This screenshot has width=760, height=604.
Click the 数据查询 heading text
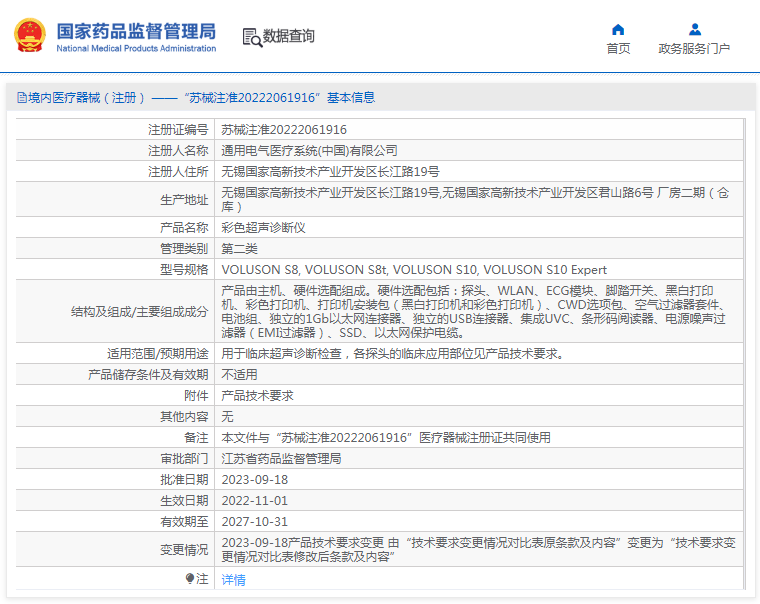coord(288,36)
